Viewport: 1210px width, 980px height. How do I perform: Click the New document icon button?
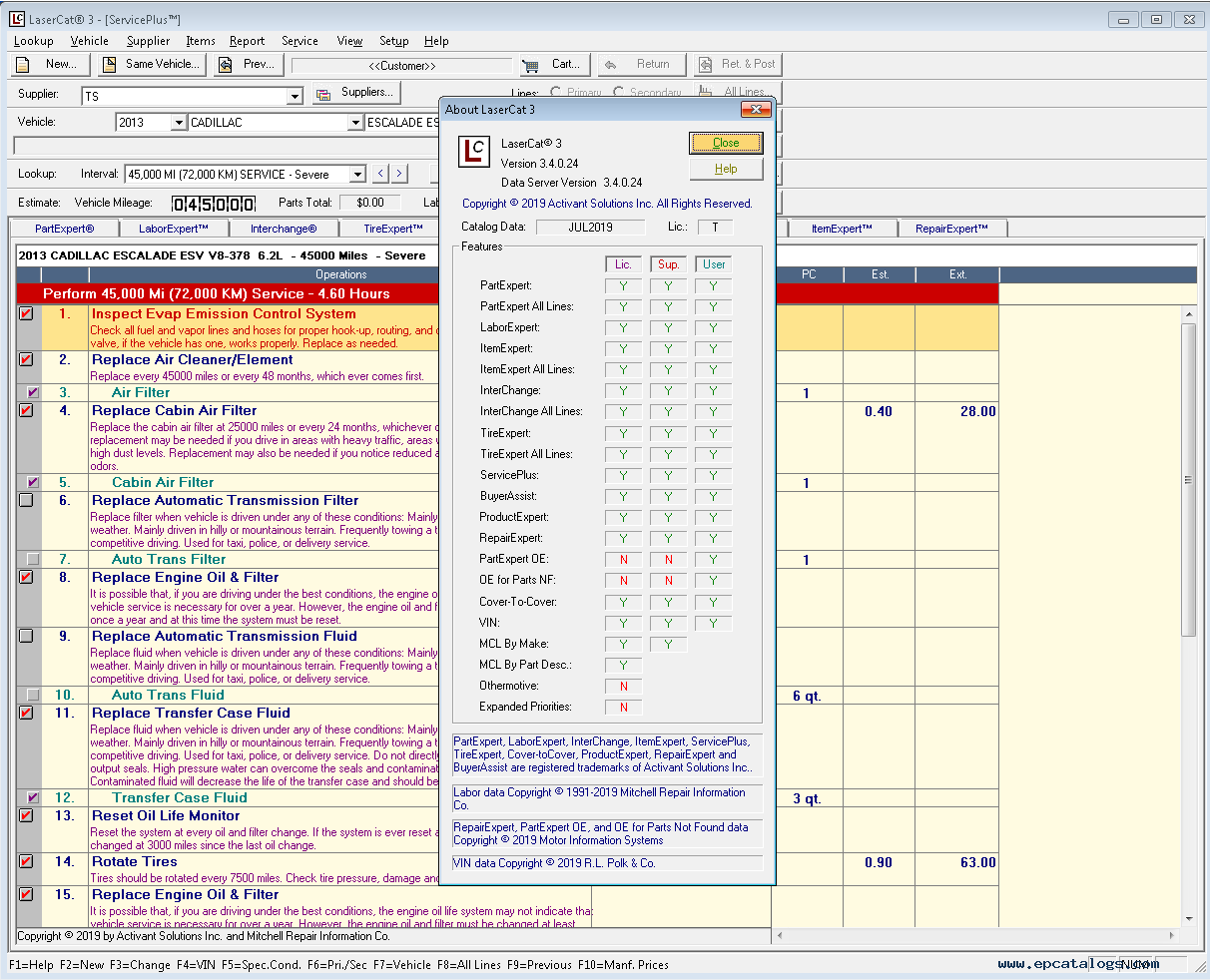[x=51, y=64]
